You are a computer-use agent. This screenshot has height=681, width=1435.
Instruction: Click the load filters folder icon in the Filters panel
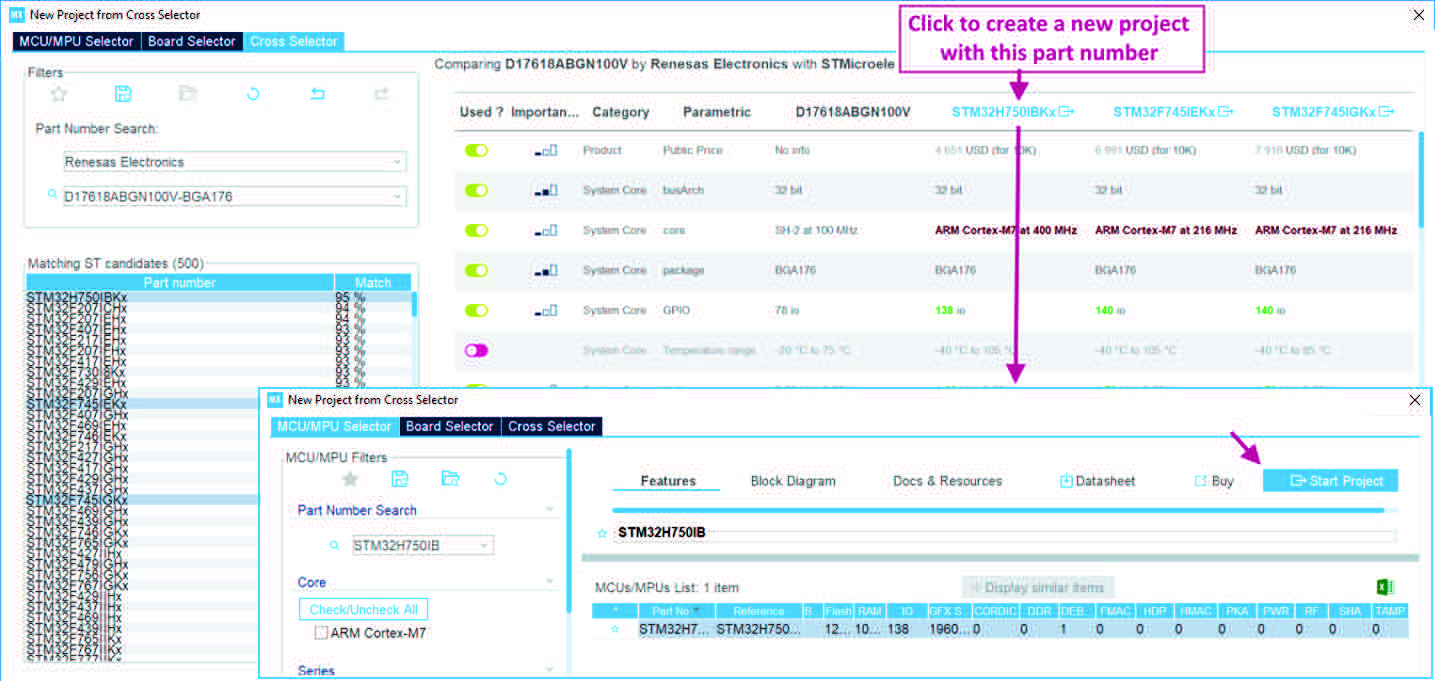(x=188, y=94)
